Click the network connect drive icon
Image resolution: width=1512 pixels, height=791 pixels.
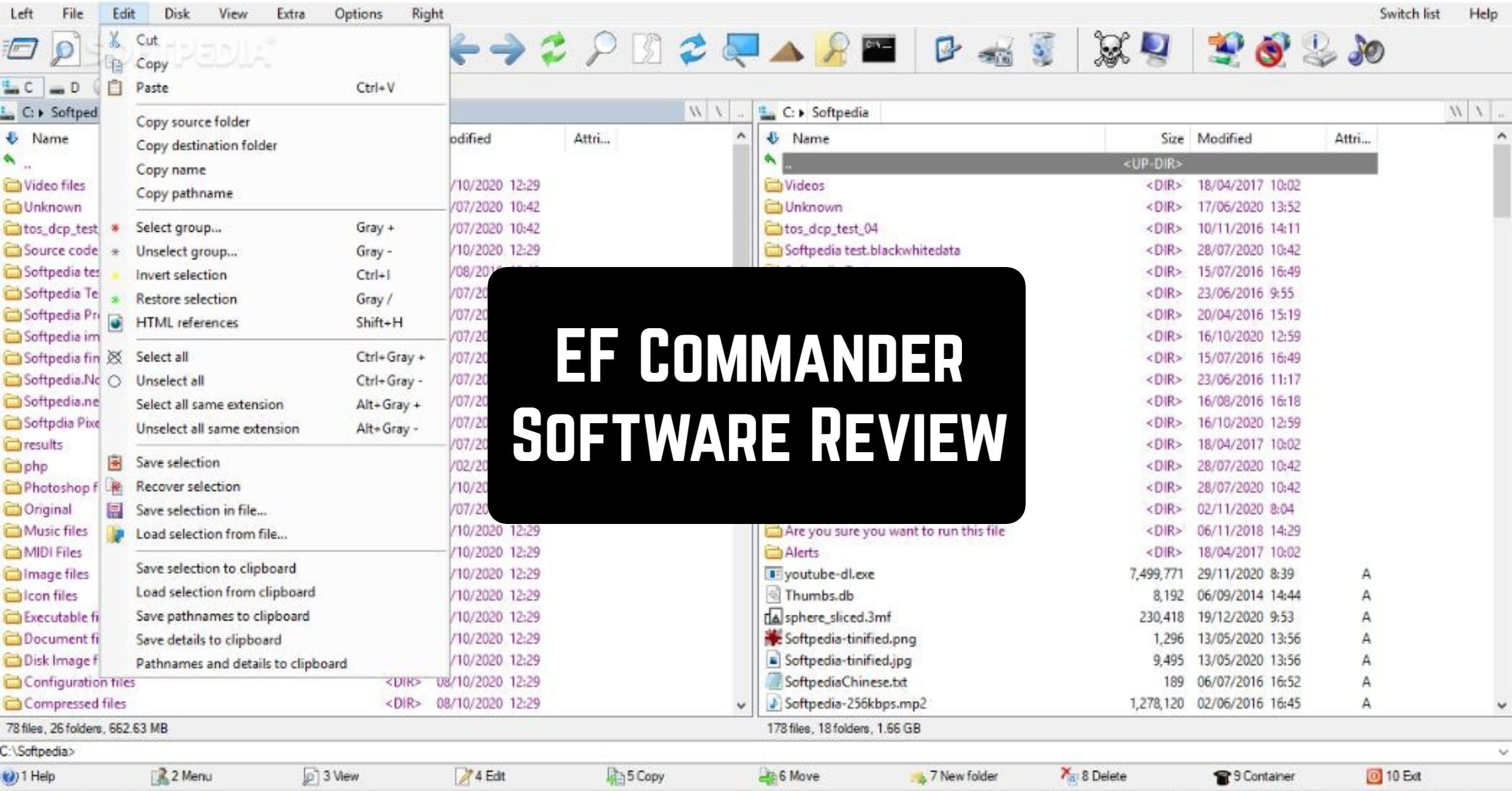(1225, 50)
